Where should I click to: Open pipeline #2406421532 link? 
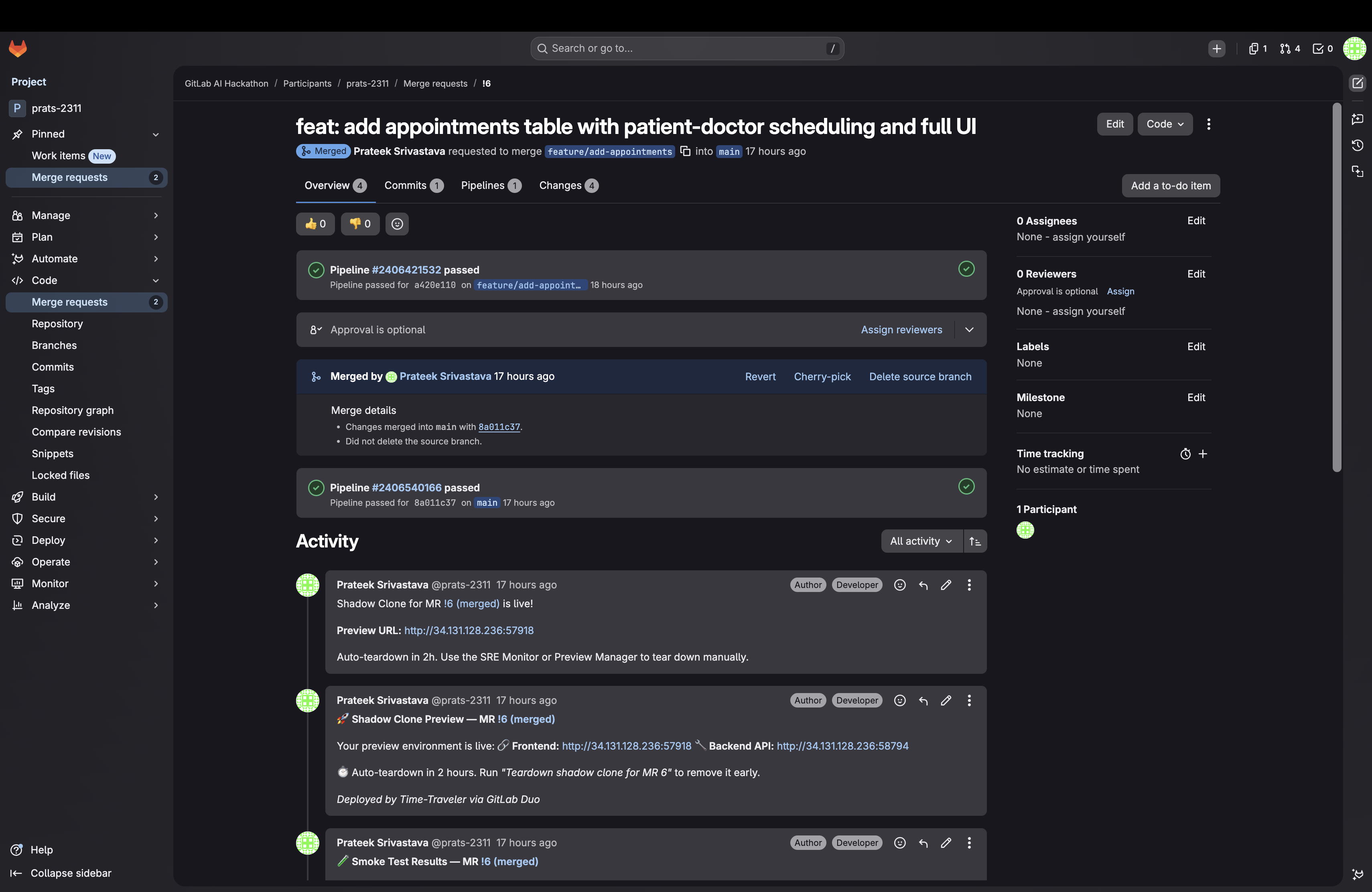tap(406, 270)
